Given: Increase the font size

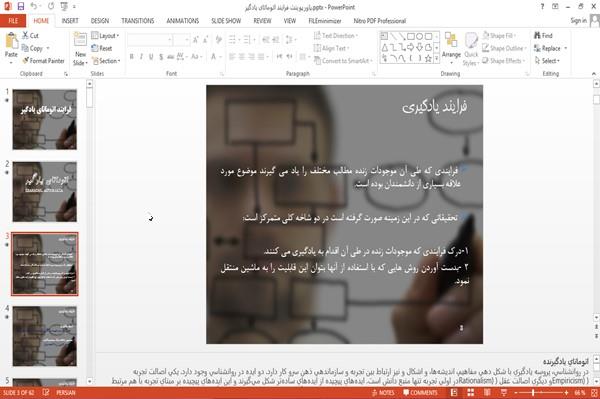Looking at the screenshot, I should 196,40.
